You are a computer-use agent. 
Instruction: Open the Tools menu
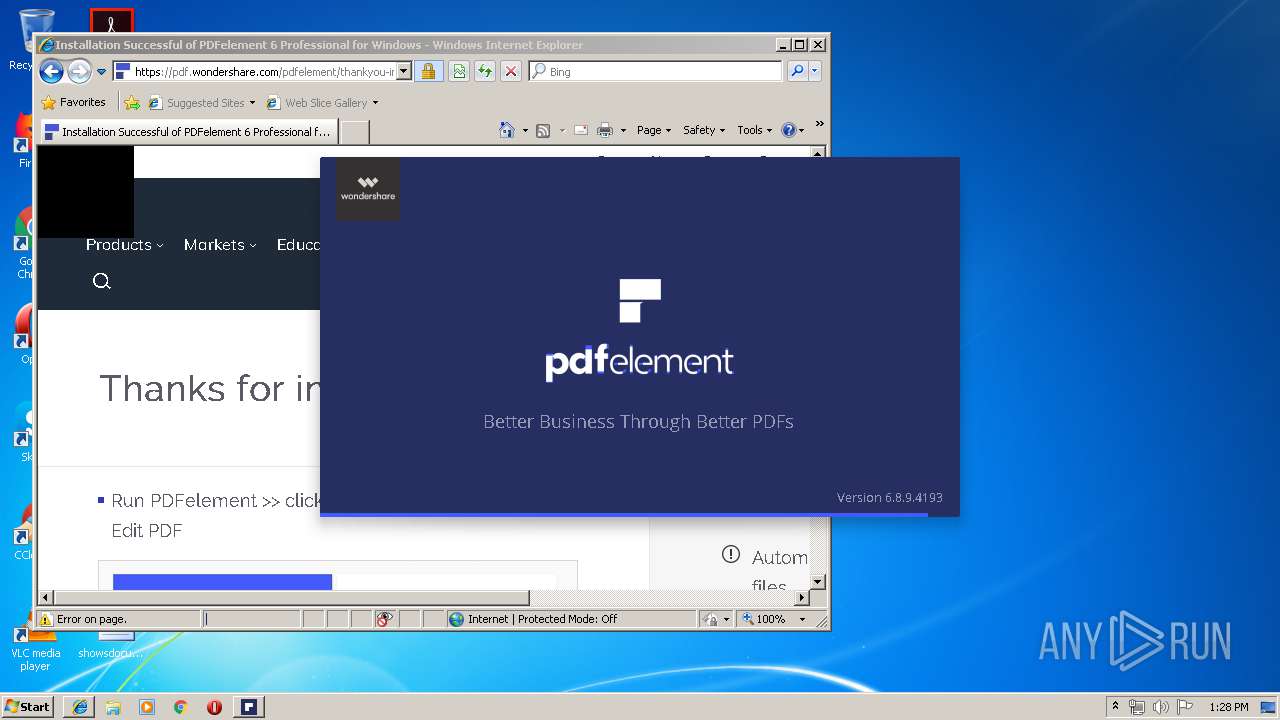coord(754,130)
